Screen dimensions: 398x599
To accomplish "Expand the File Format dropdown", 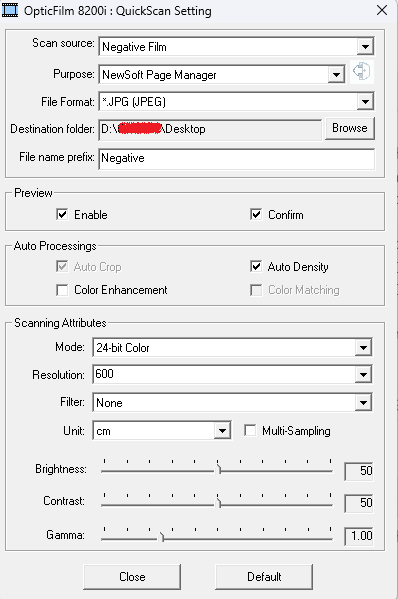I will [365, 102].
